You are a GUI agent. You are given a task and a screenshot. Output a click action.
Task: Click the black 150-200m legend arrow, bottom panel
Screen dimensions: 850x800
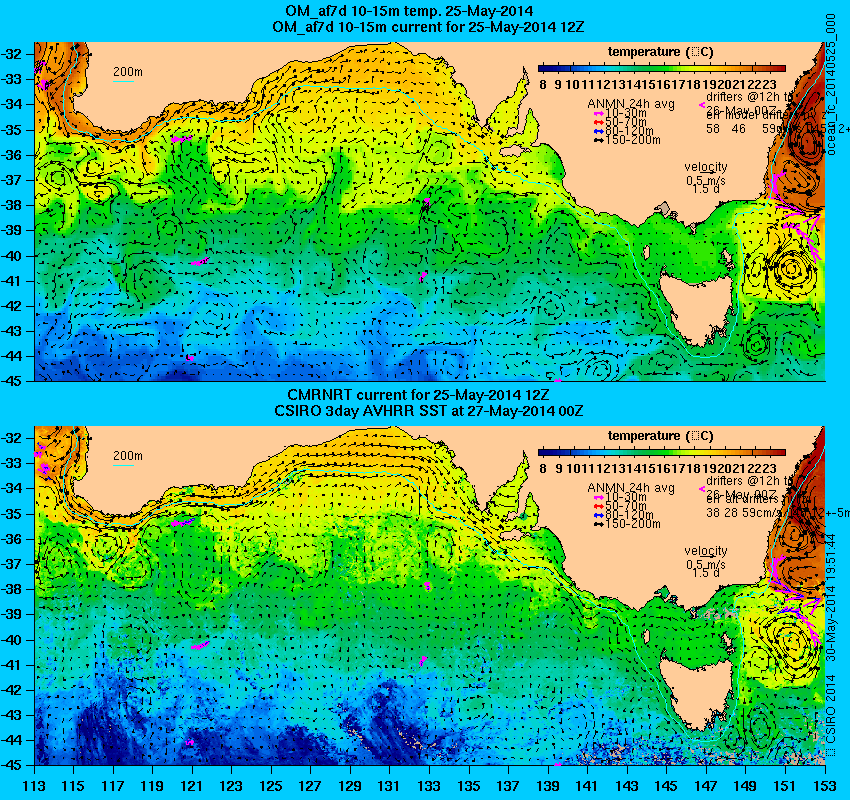(x=598, y=524)
